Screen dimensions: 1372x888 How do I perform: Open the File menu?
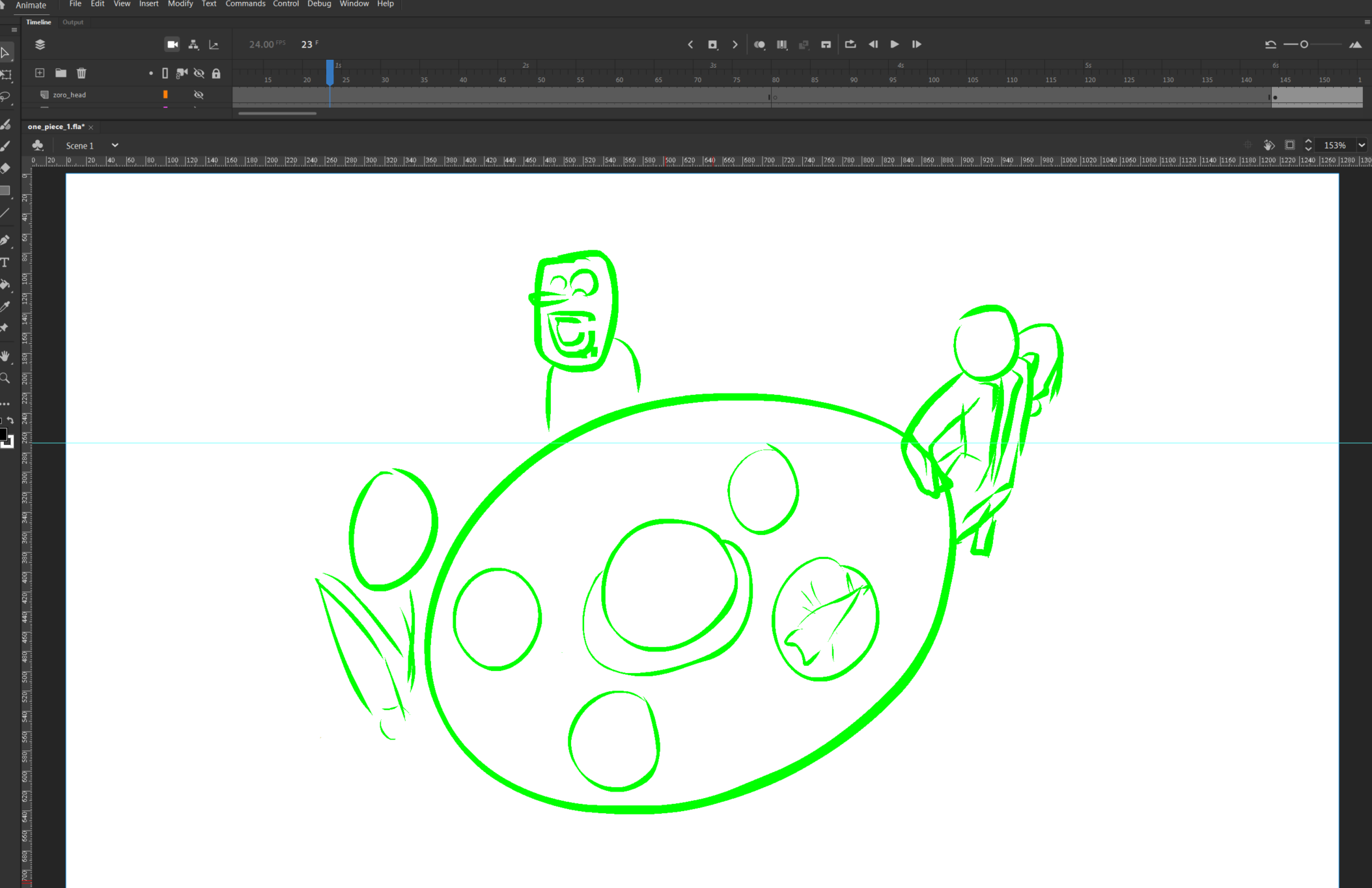click(x=76, y=4)
